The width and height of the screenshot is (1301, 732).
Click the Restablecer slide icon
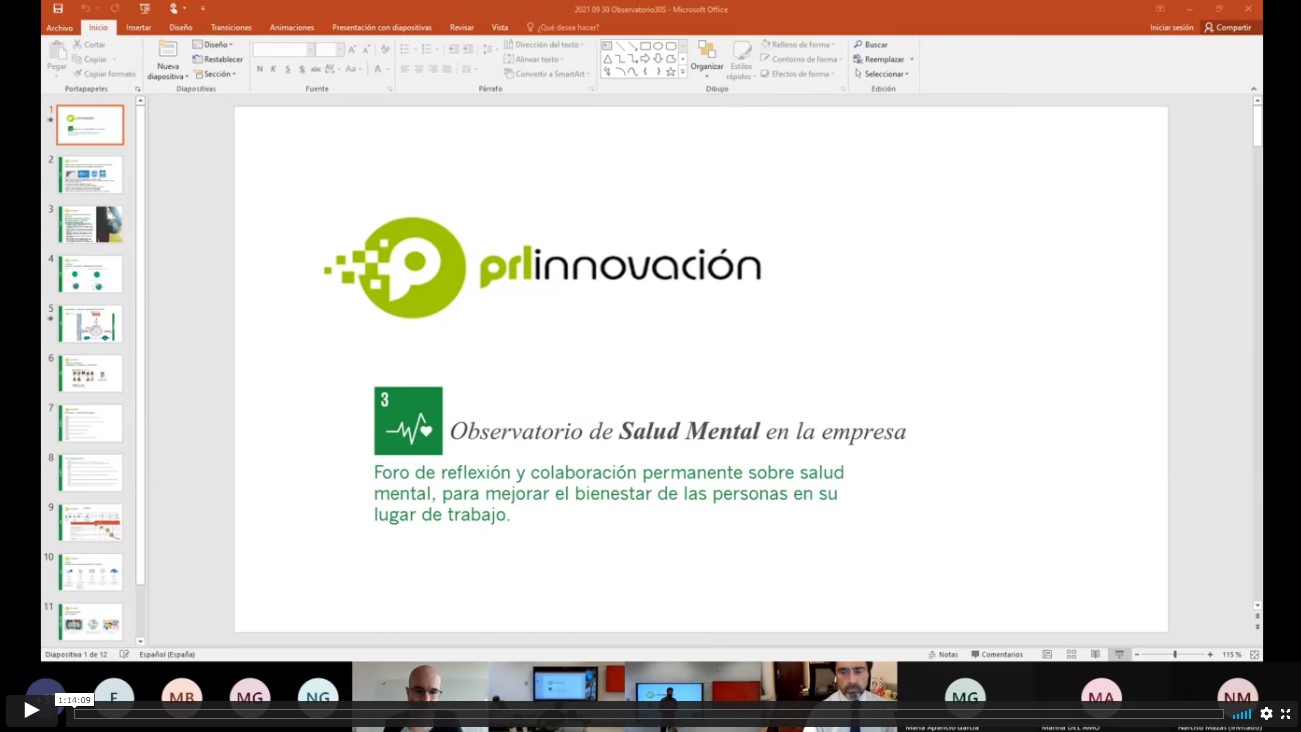click(198, 59)
